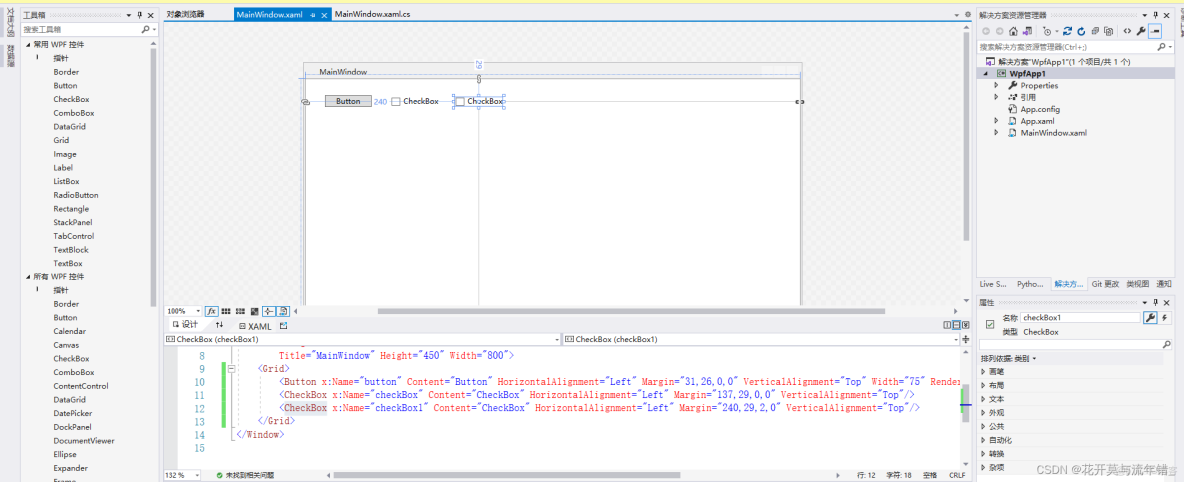The width and height of the screenshot is (1184, 482).
Task: Click Button control on the design surface
Action: pos(348,101)
